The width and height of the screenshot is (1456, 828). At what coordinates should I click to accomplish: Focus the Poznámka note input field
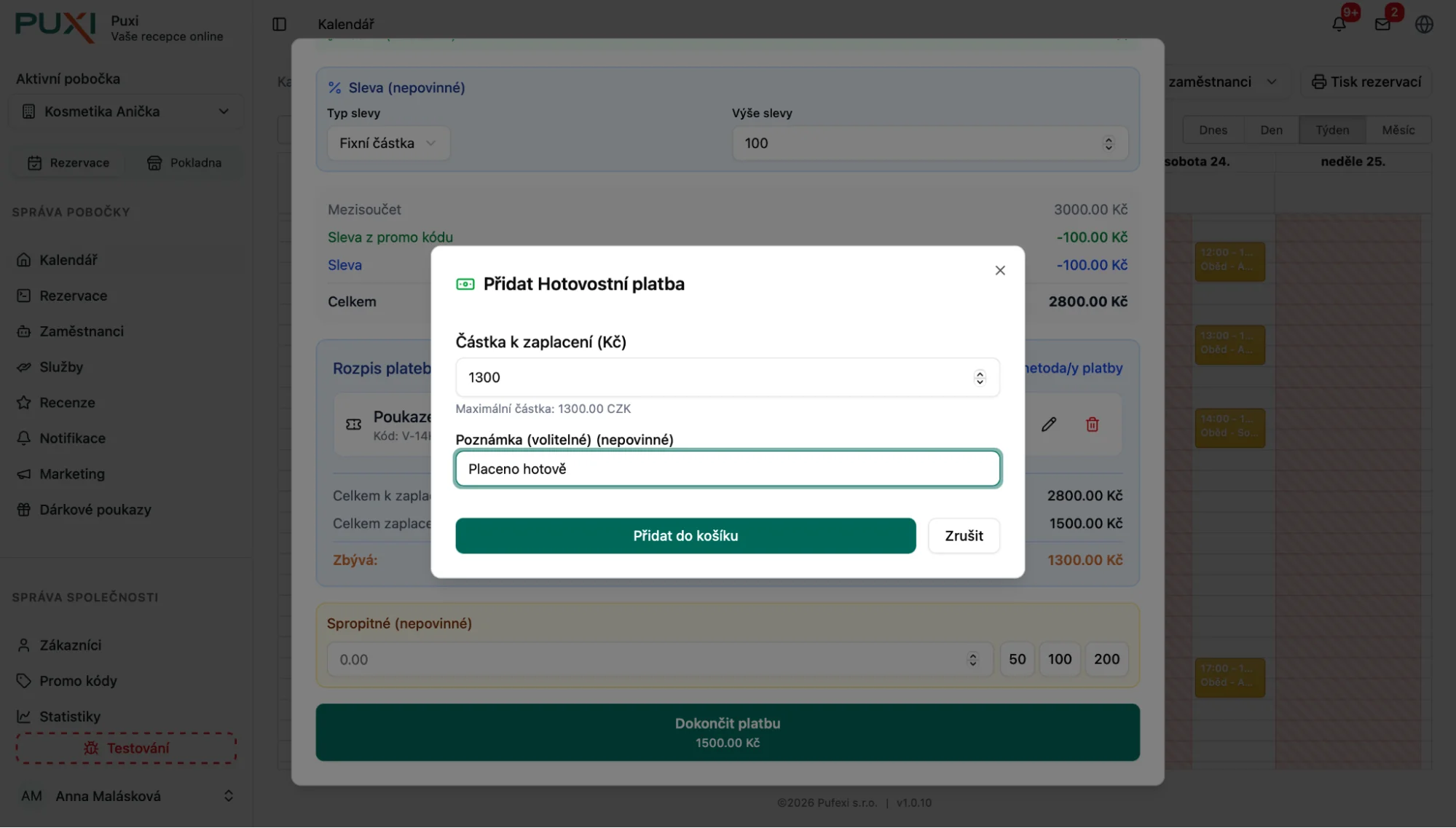[727, 469]
